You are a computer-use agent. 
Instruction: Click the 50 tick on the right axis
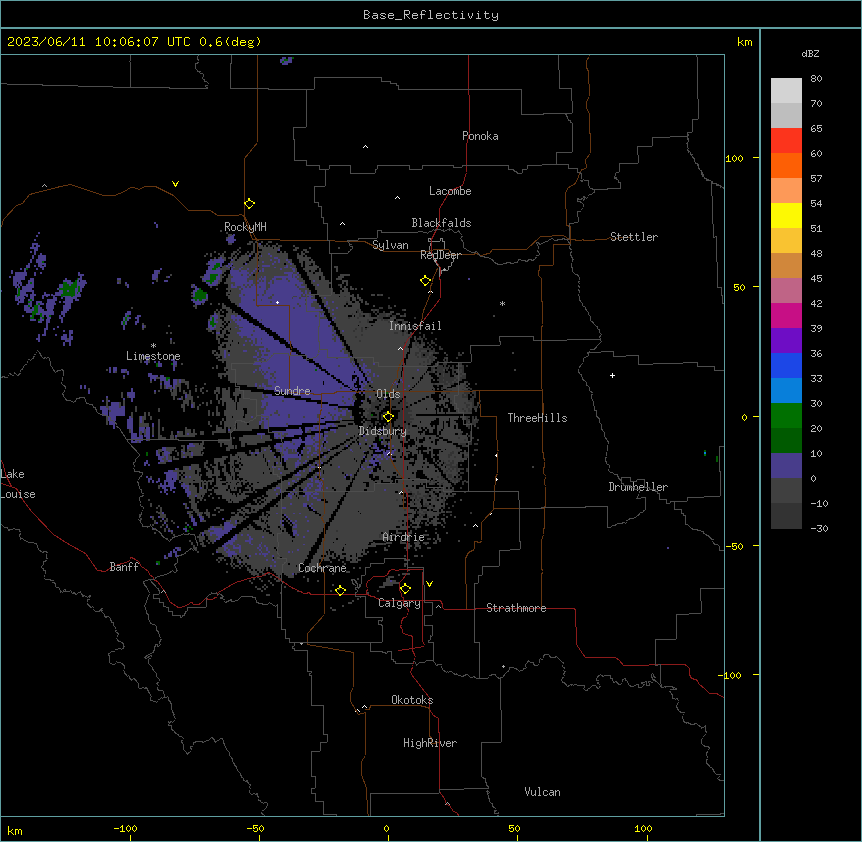[739, 287]
